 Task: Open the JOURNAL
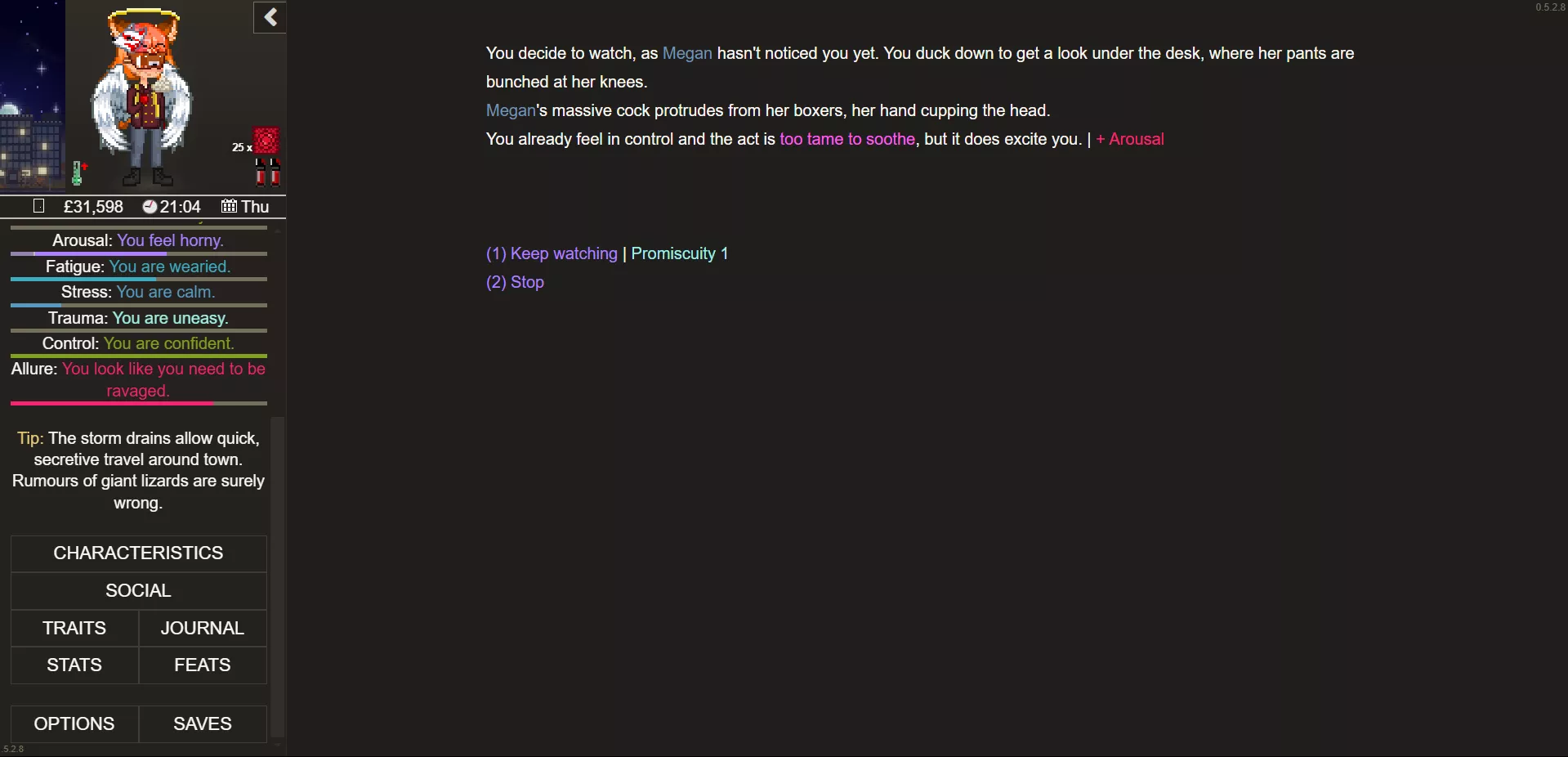click(202, 629)
